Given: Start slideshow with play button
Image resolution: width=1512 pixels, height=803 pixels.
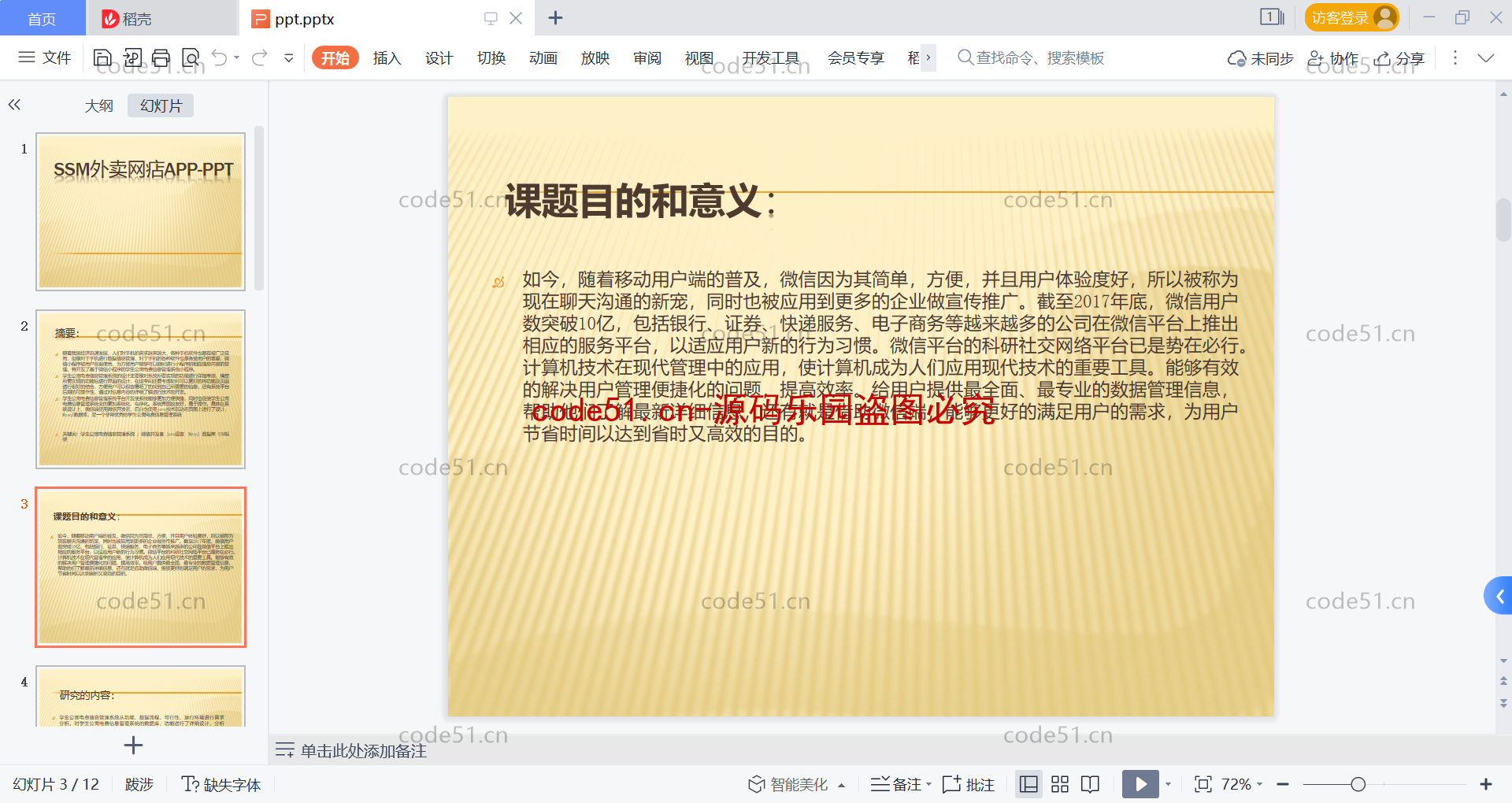Looking at the screenshot, I should point(1140,784).
